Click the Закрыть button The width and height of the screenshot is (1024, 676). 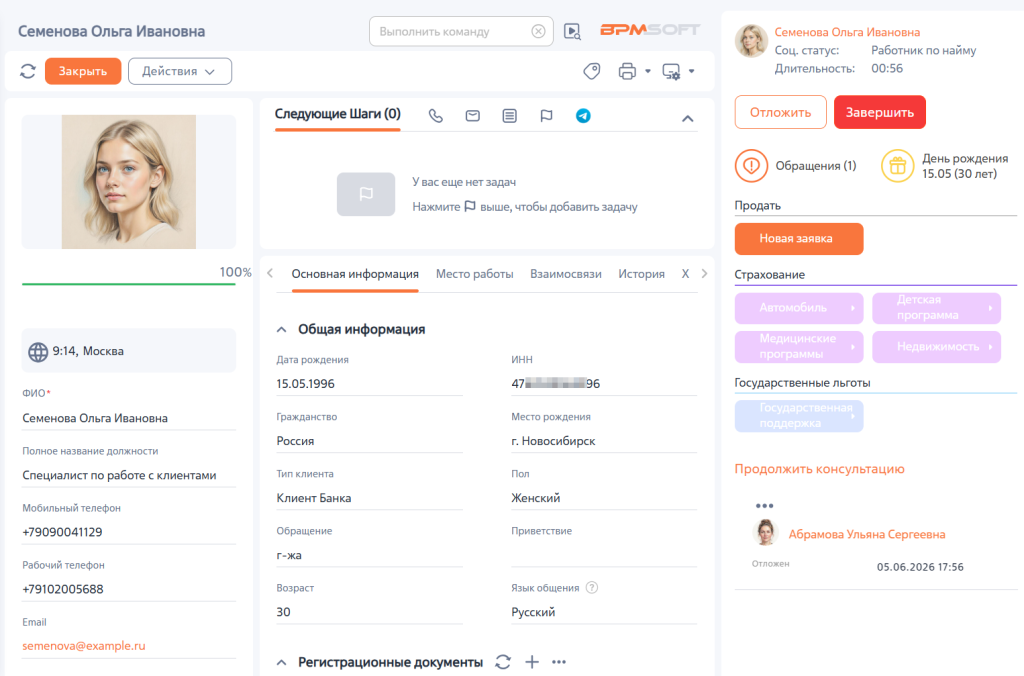(x=83, y=71)
